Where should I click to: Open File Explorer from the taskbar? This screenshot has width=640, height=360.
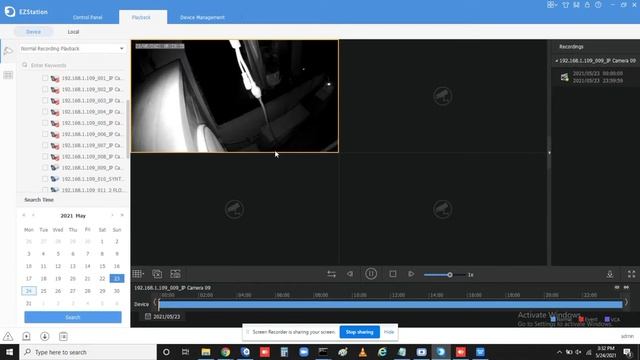[206, 352]
